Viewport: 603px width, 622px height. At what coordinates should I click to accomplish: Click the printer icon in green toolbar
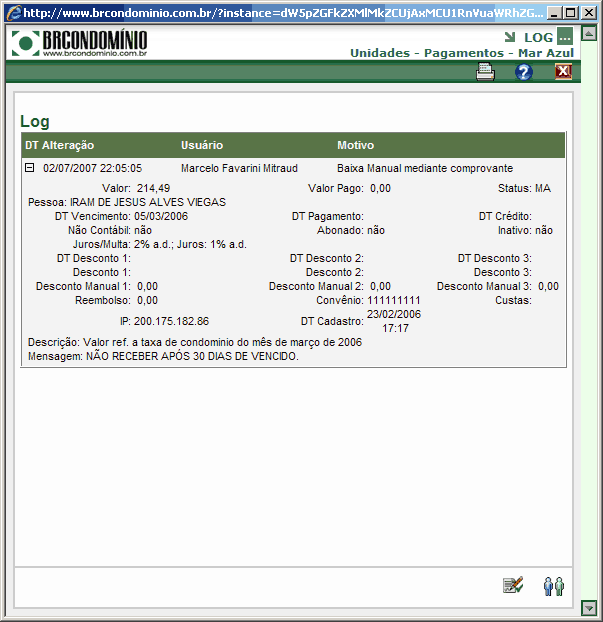pos(485,72)
